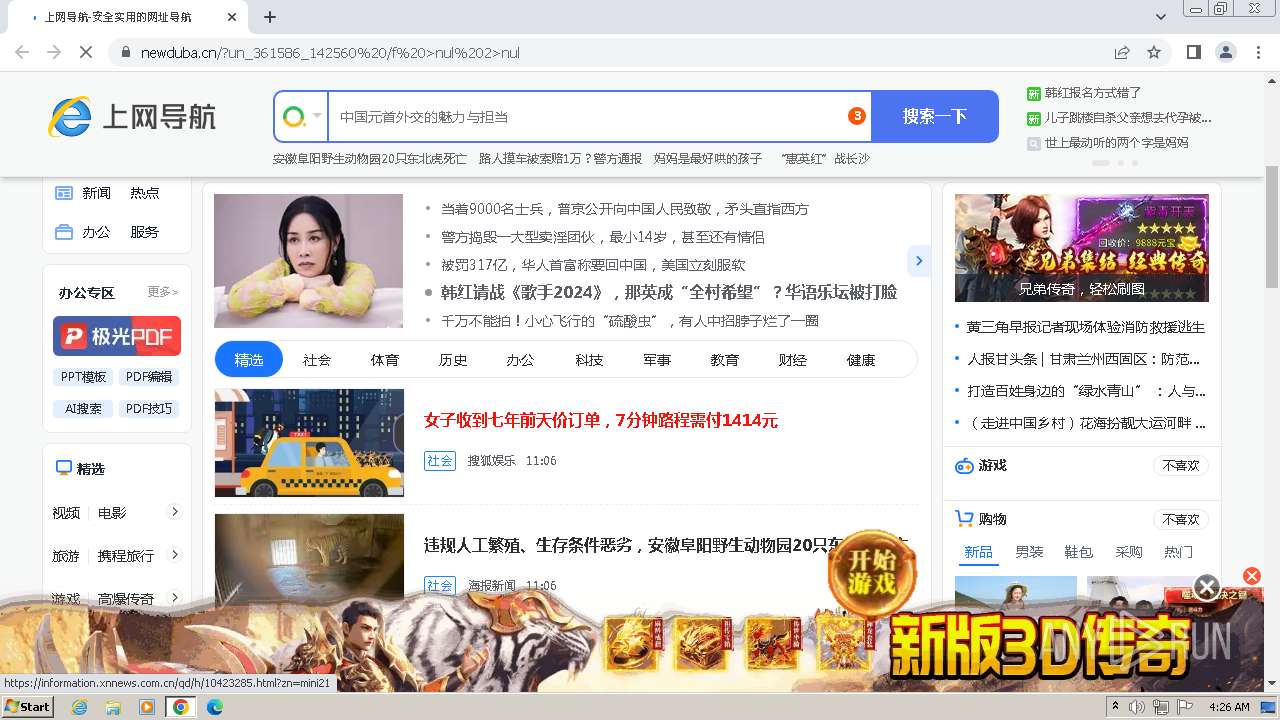Viewport: 1280px width, 720px height.
Task: Click the PDF编辑 tag
Action: (149, 377)
